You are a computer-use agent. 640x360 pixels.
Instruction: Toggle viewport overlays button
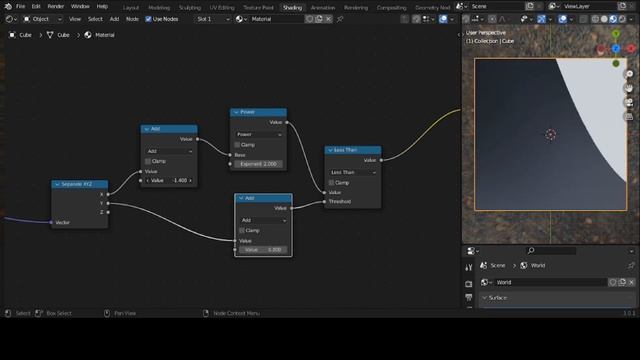[562, 19]
